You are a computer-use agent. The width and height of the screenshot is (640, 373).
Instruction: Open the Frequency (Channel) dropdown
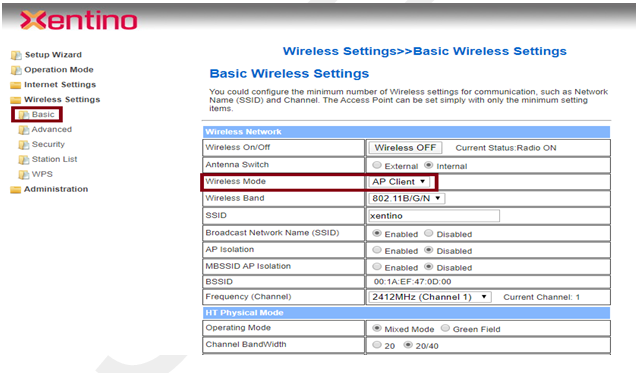430,297
